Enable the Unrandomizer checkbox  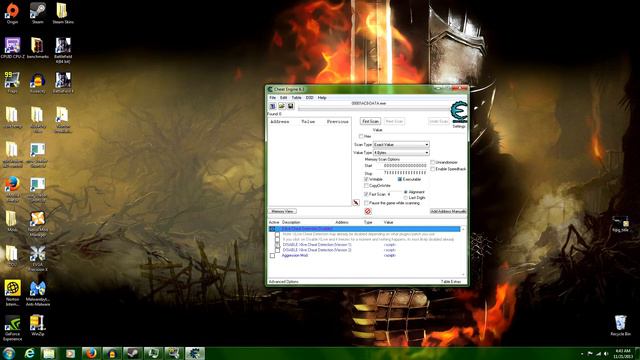click(x=433, y=162)
